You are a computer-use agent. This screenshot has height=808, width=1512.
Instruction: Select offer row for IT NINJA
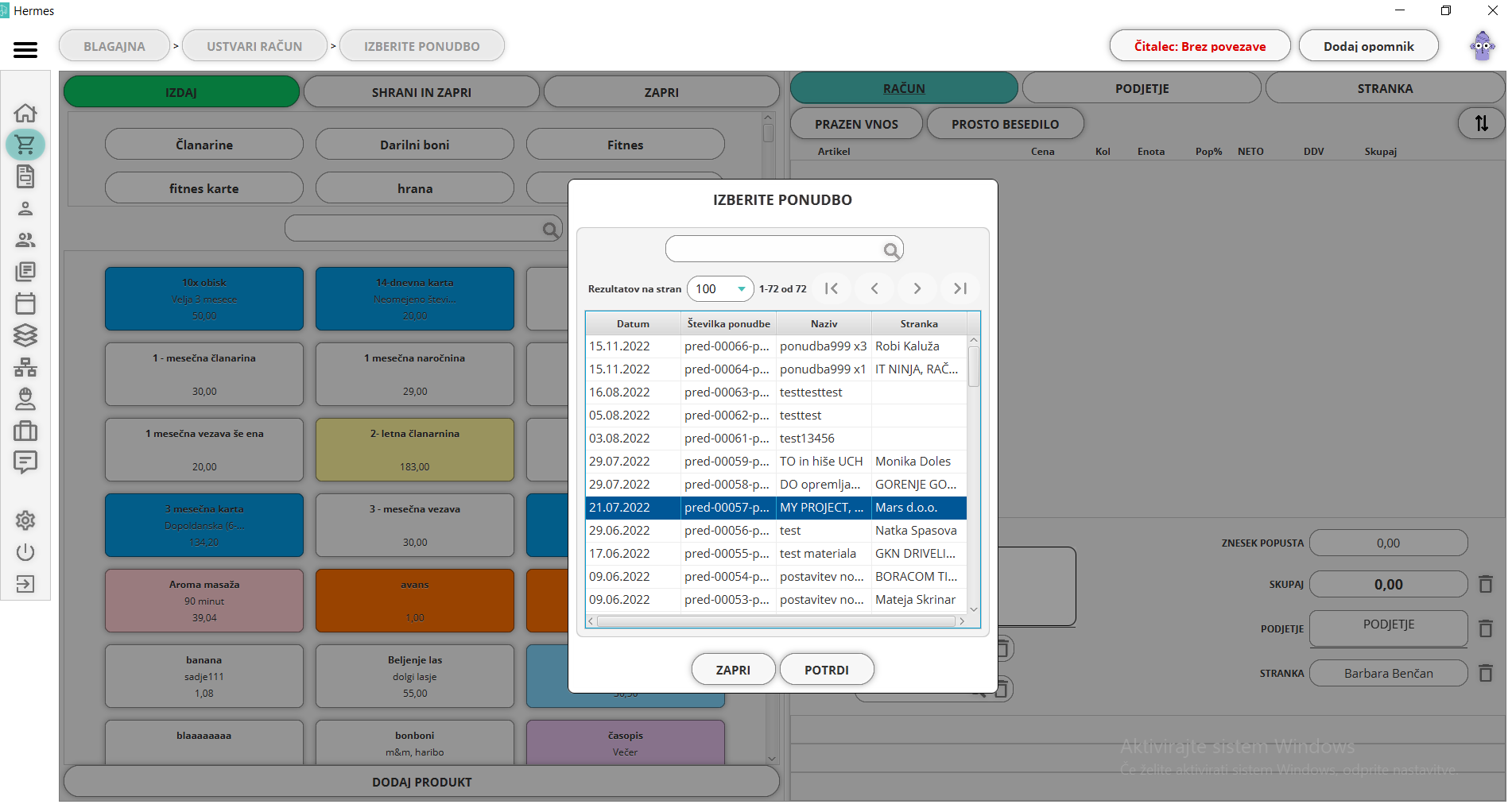776,369
